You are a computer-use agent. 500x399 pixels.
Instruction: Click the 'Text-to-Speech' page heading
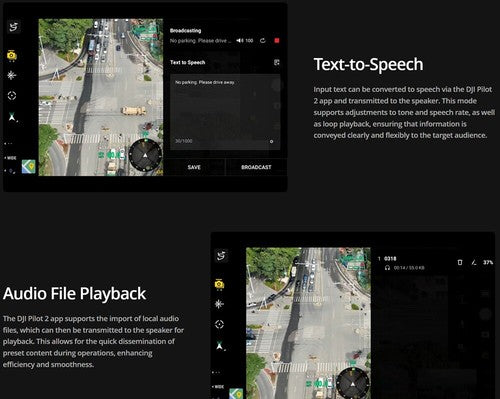[368, 64]
